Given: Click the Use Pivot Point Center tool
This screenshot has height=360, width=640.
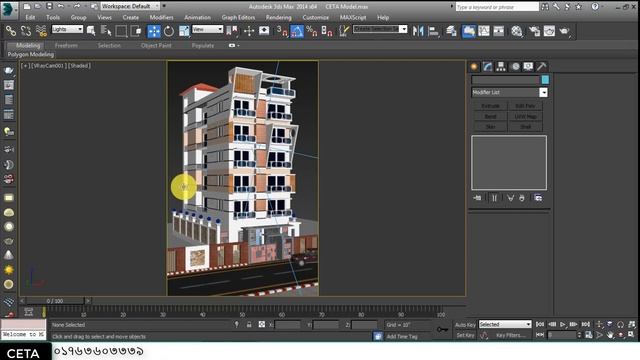Looking at the screenshot, I should (x=232, y=31).
